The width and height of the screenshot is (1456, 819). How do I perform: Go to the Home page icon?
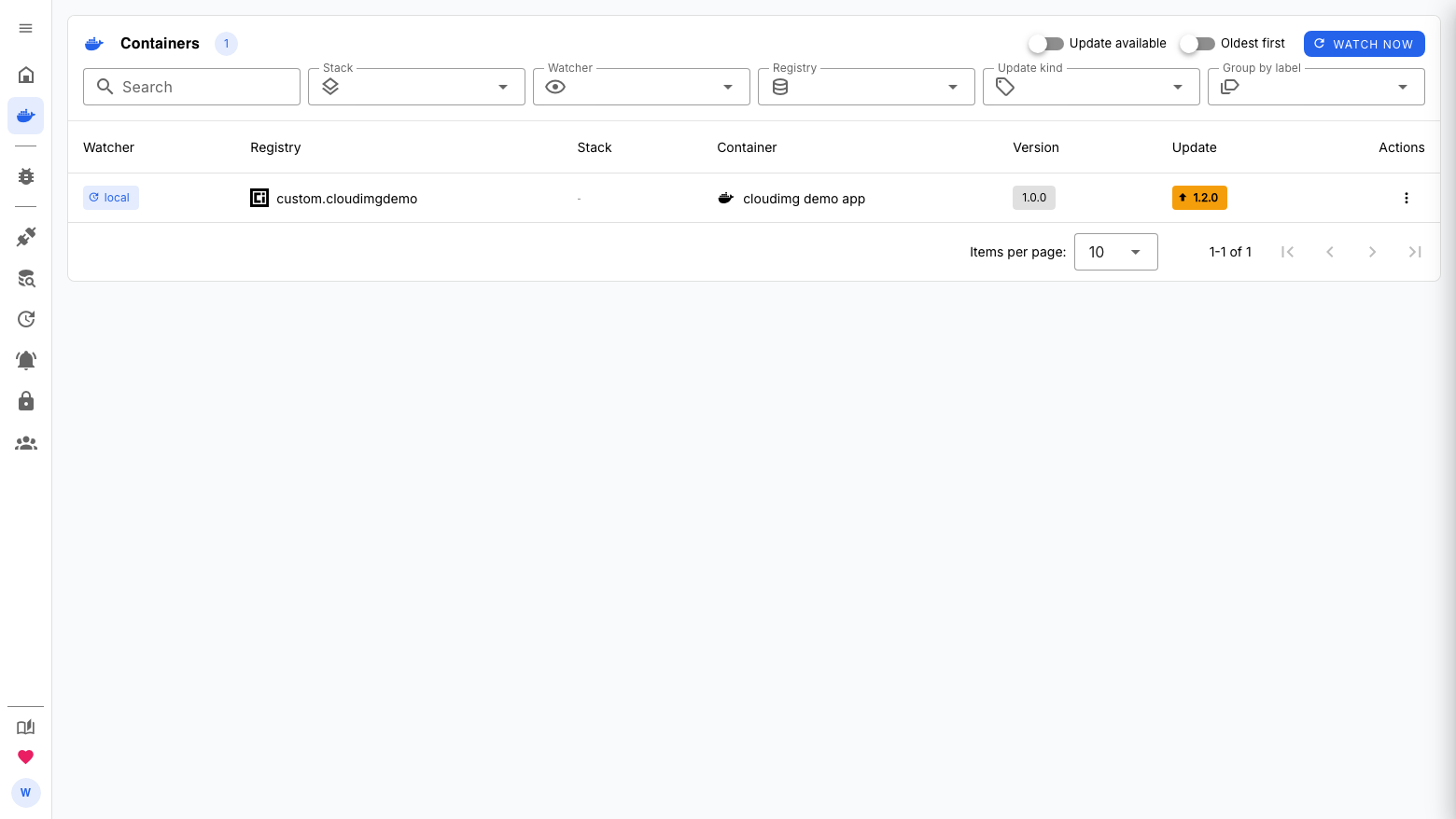[x=26, y=75]
